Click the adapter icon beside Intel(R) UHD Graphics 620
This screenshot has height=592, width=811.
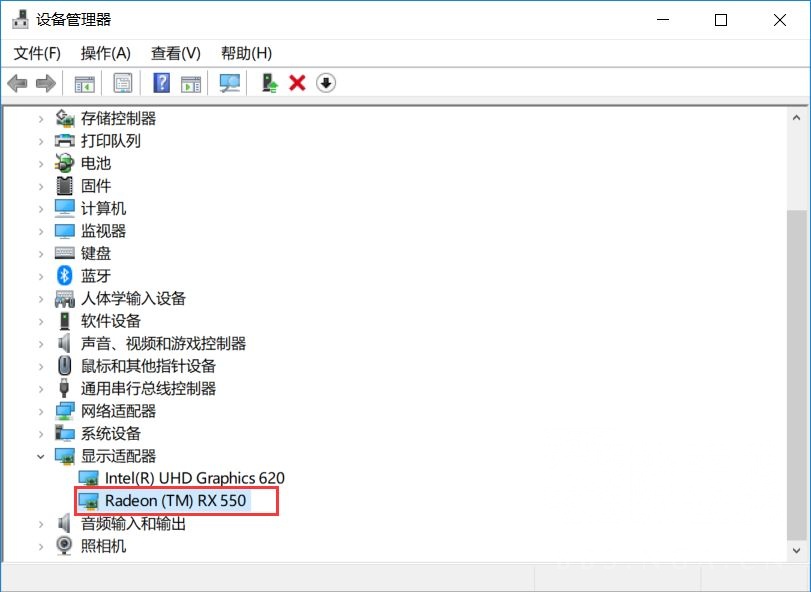(88, 478)
